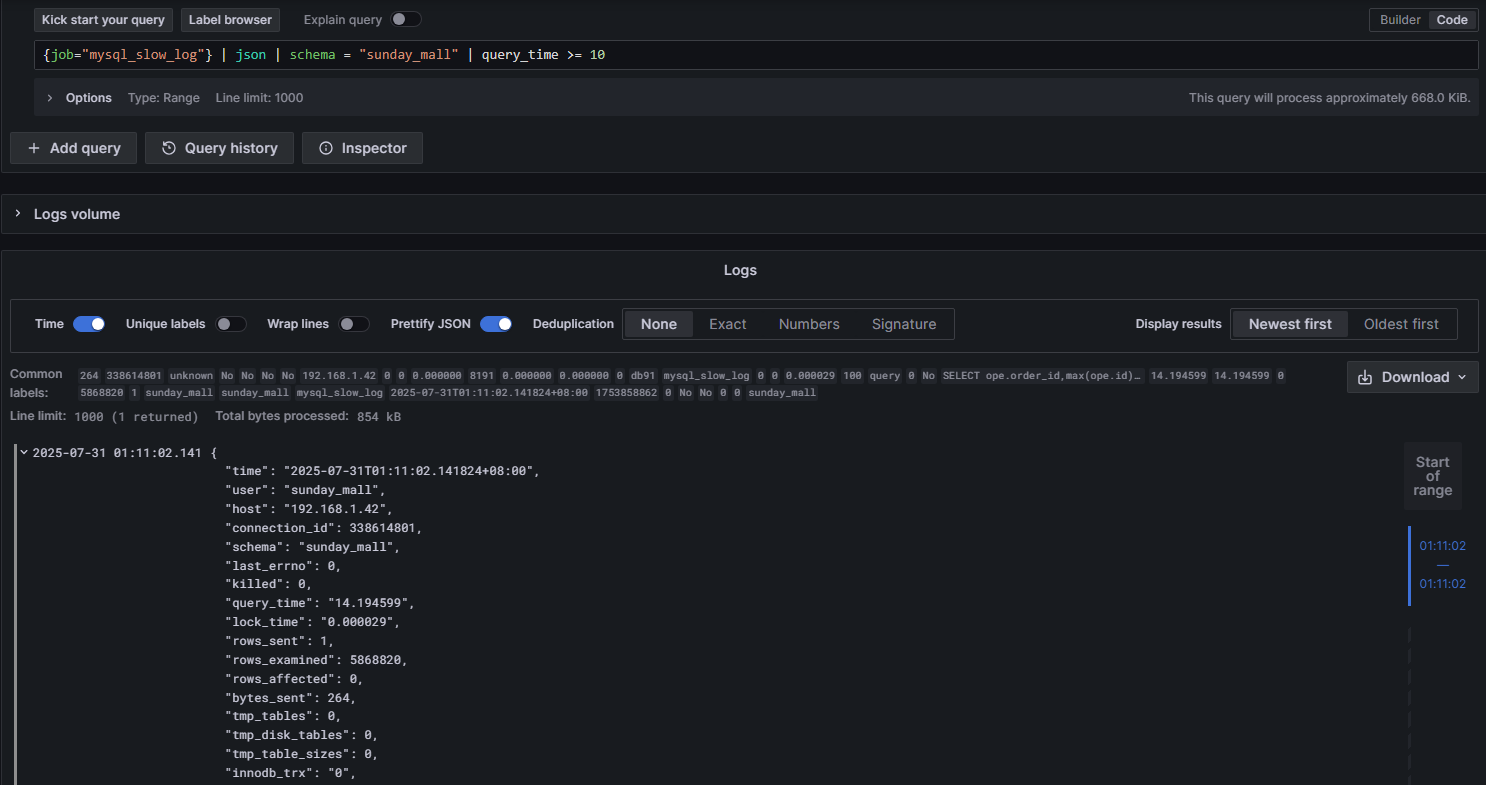Click the info icon on Inspector
The height and width of the screenshot is (785, 1486).
[x=325, y=148]
